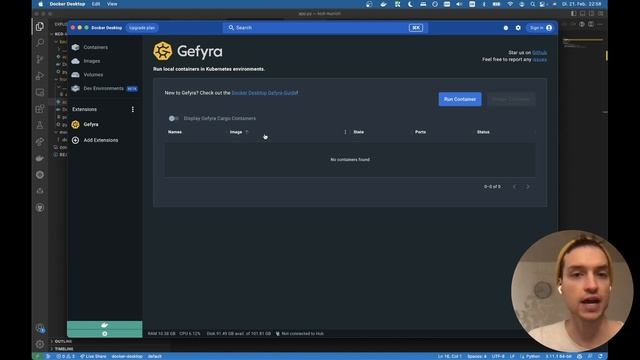The width and height of the screenshot is (640, 360).
Task: Go to next table page arrow
Action: (x=528, y=187)
